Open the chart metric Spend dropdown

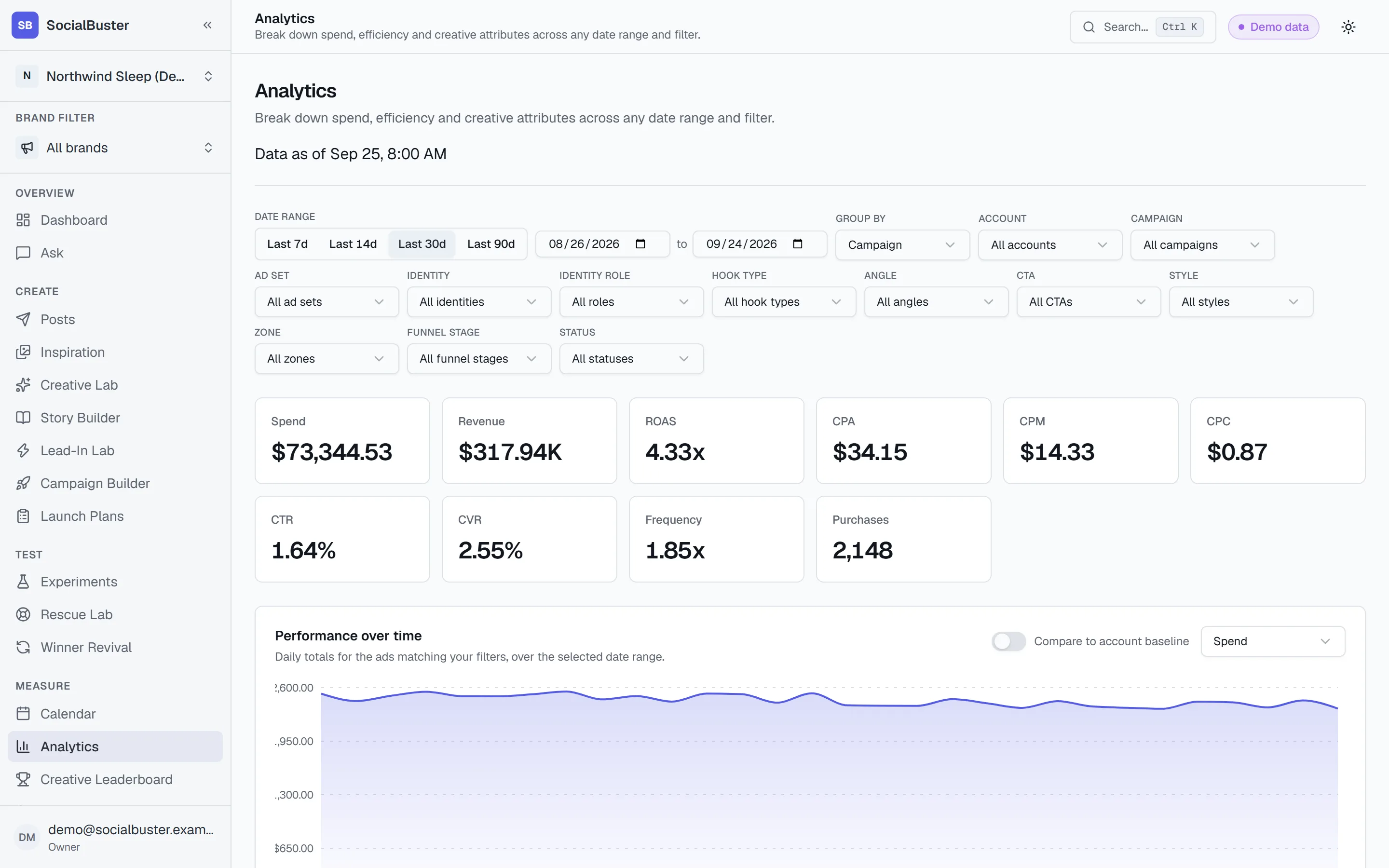1272,641
